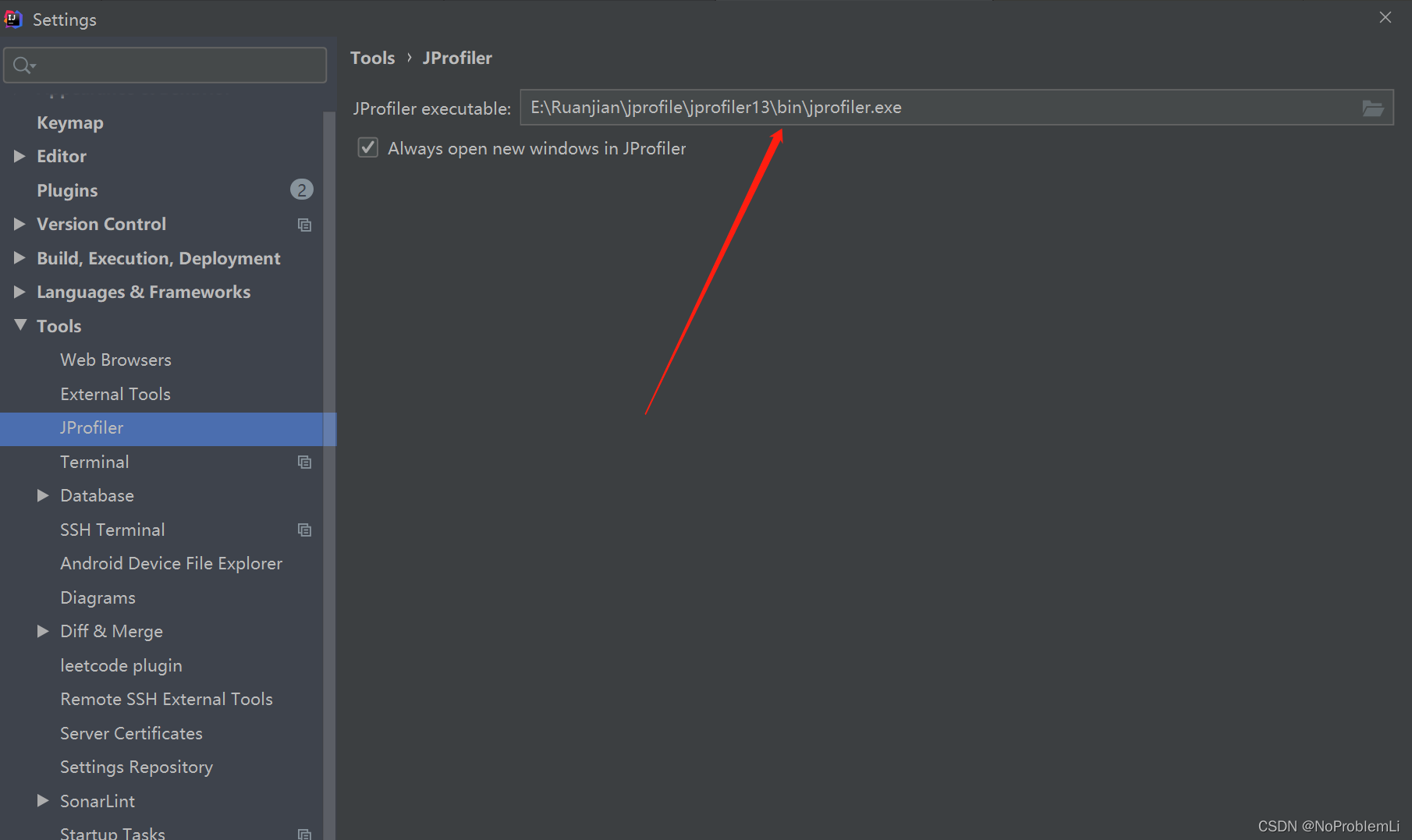The width and height of the screenshot is (1412, 840).
Task: Select the Tools tree entry
Action: coord(59,326)
